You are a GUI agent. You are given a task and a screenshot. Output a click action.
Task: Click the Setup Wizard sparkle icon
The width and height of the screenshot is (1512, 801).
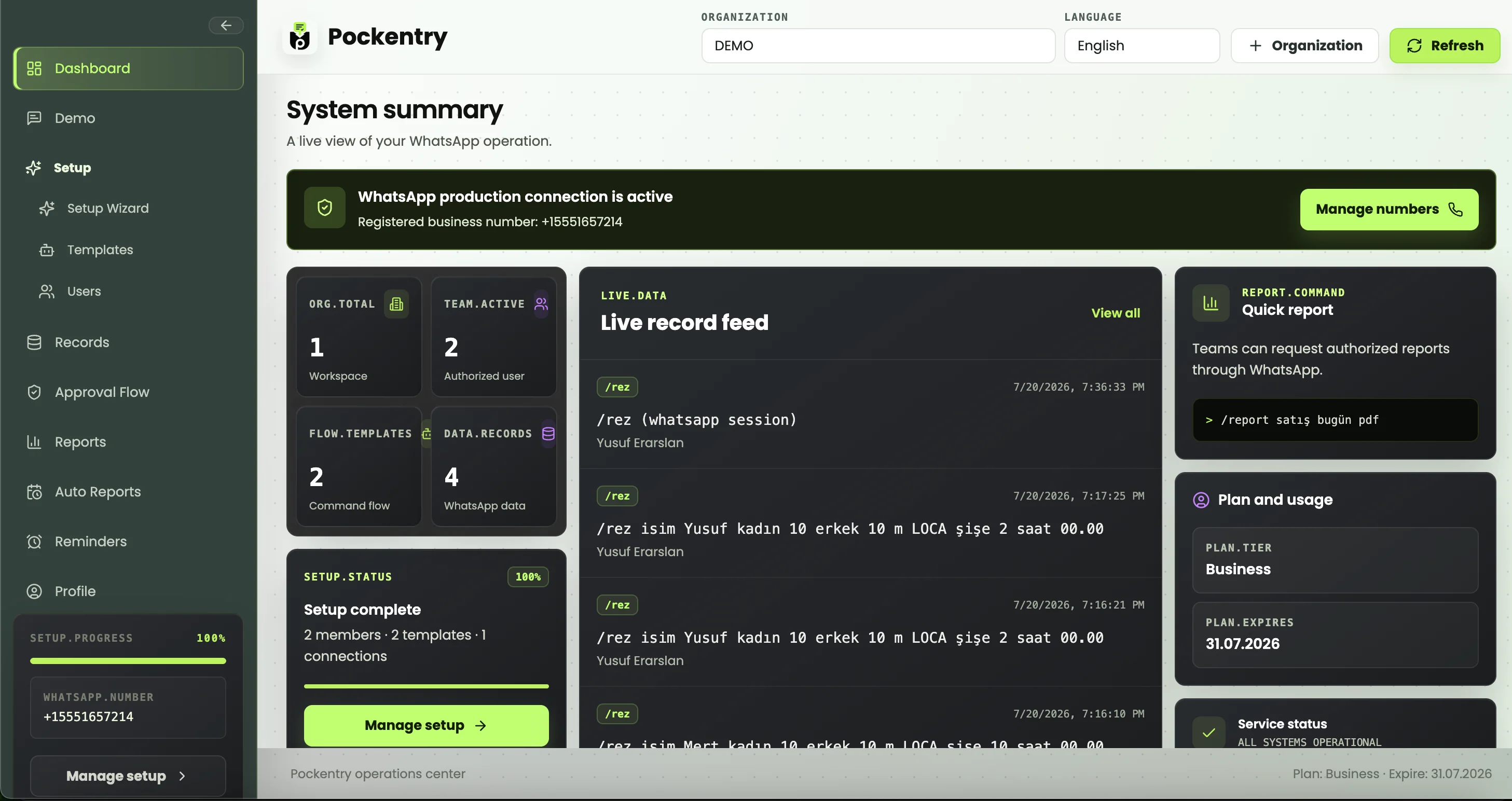coord(46,209)
